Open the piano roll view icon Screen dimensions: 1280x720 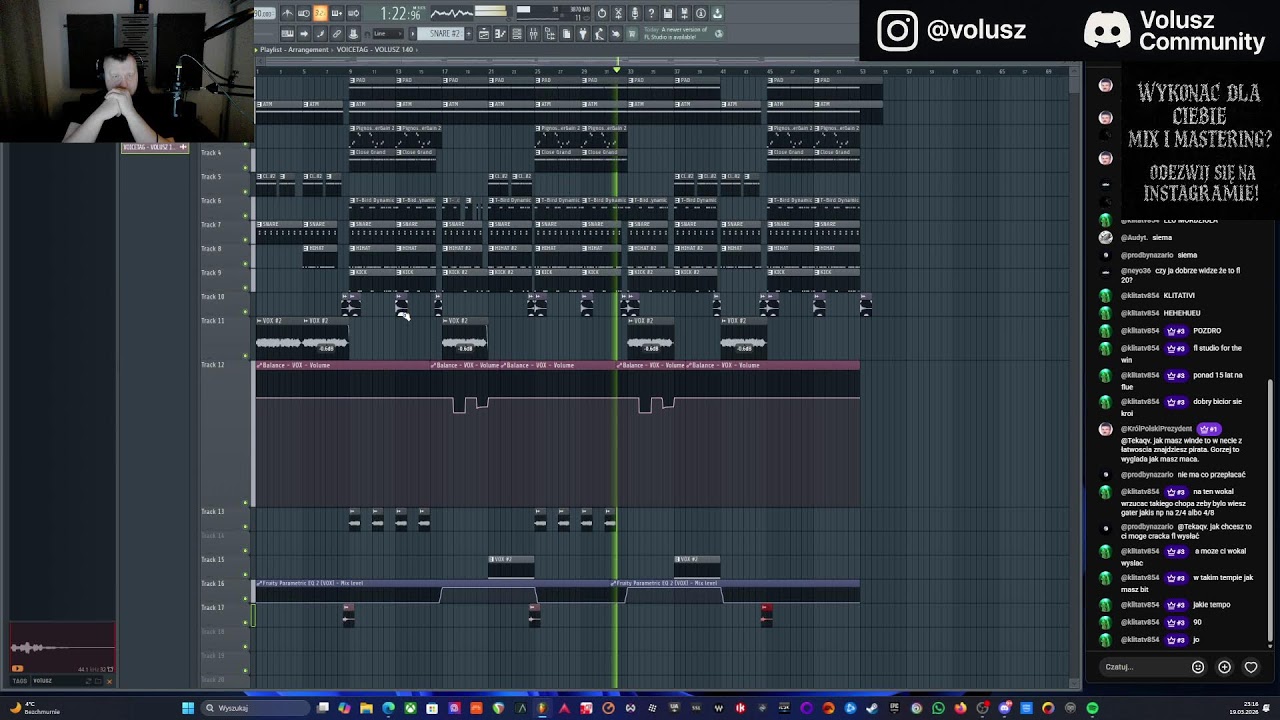[500, 34]
